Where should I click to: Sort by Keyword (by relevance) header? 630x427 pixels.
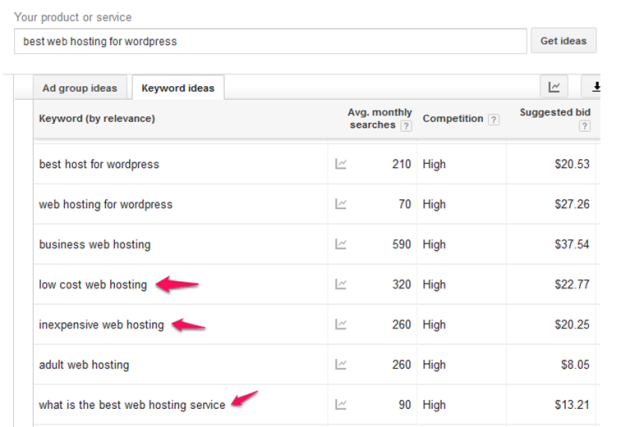[97, 118]
